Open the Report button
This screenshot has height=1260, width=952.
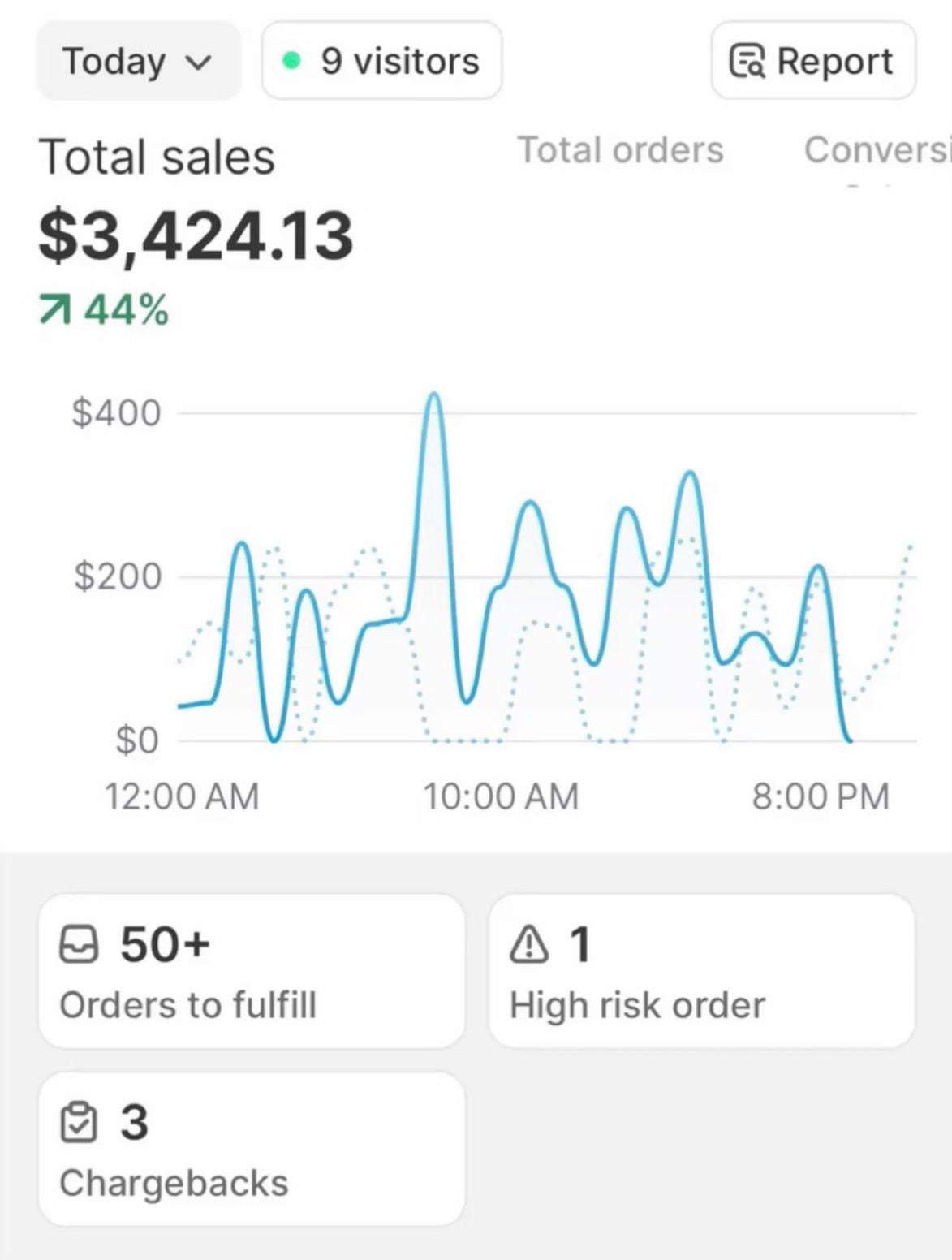[813, 61]
